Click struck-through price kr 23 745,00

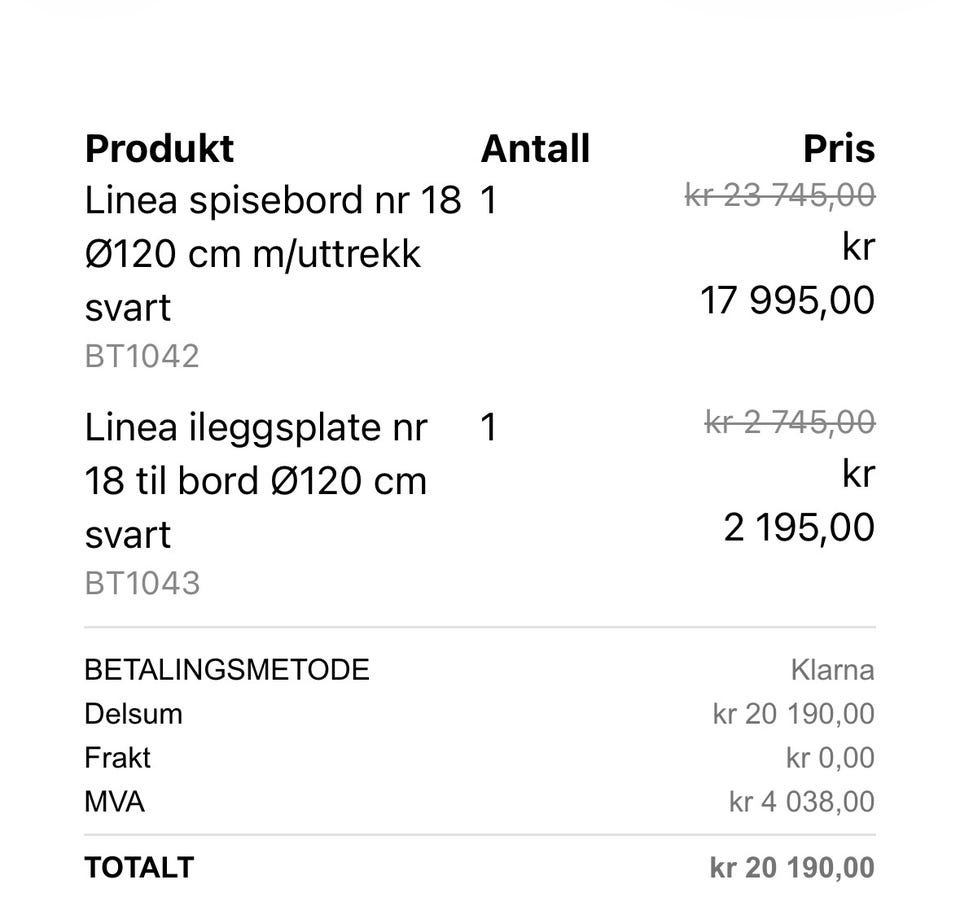(780, 196)
